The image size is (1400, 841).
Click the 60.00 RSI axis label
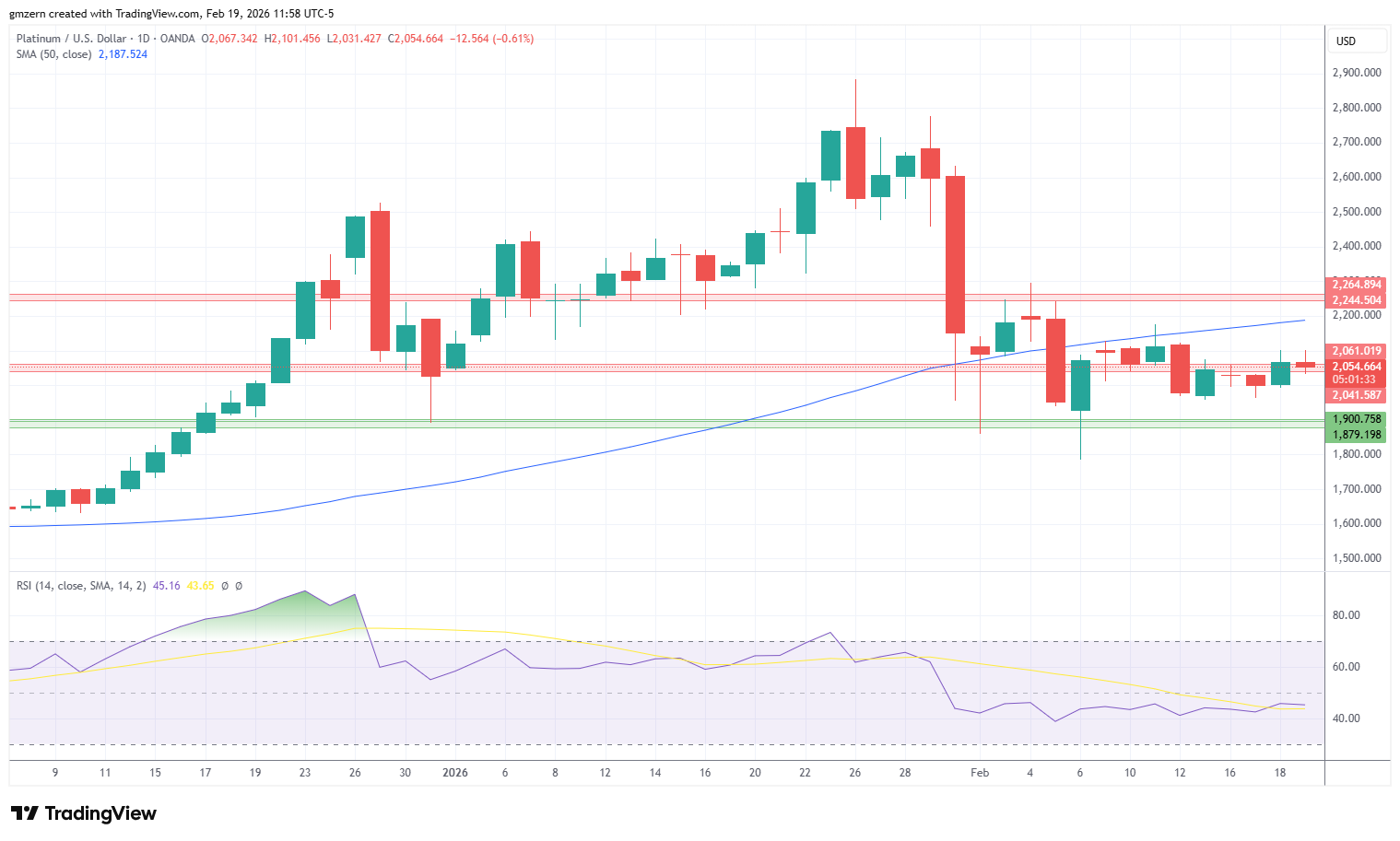point(1347,667)
